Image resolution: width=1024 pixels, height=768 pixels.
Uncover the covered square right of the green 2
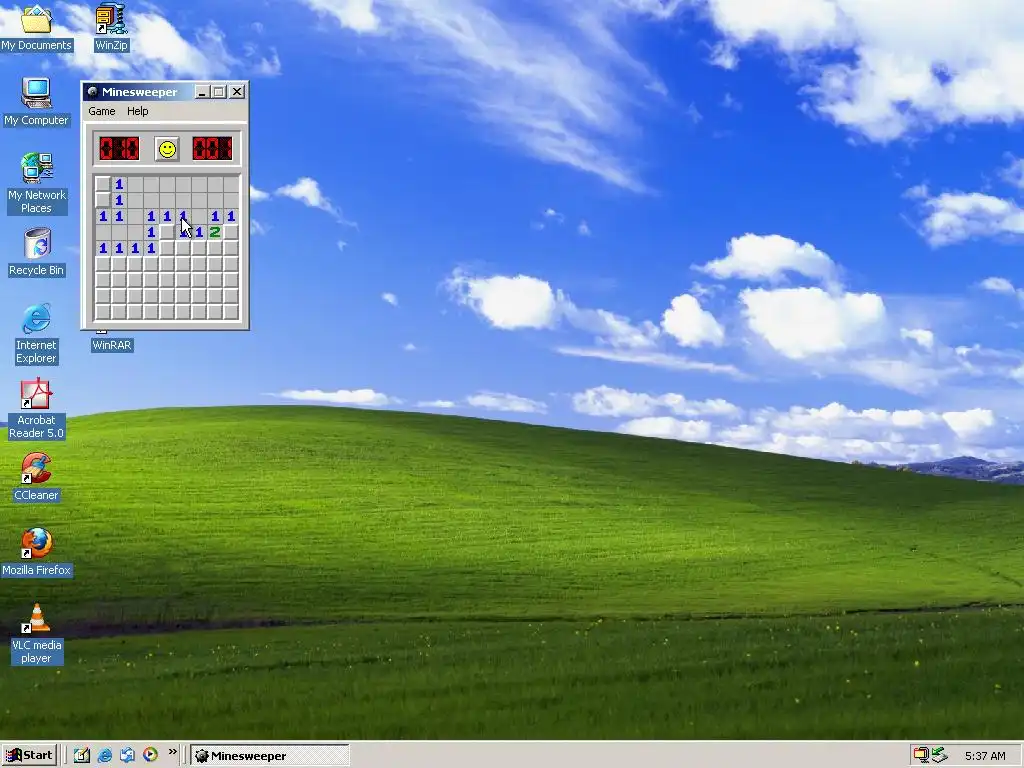[x=231, y=232]
